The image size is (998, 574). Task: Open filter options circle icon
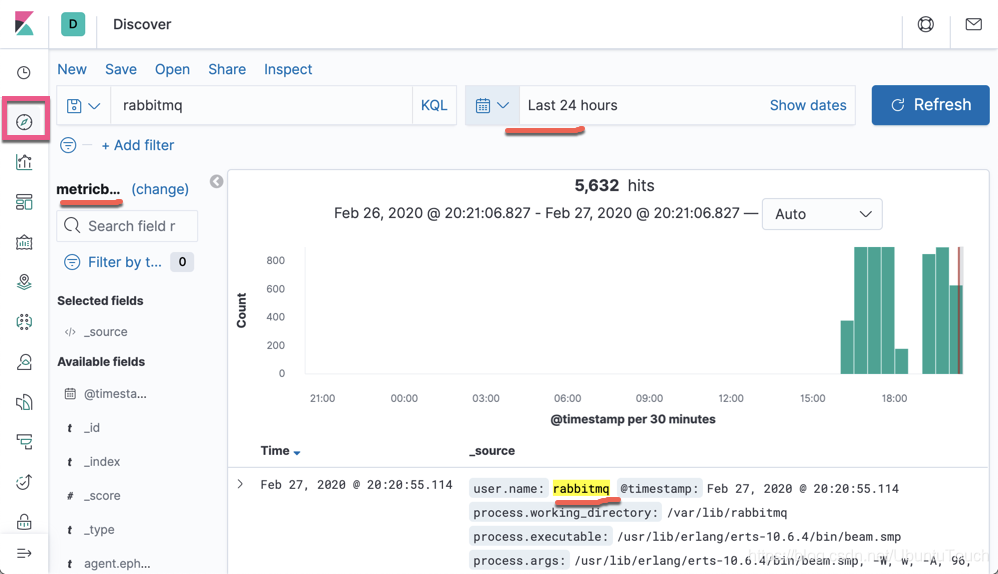click(68, 145)
